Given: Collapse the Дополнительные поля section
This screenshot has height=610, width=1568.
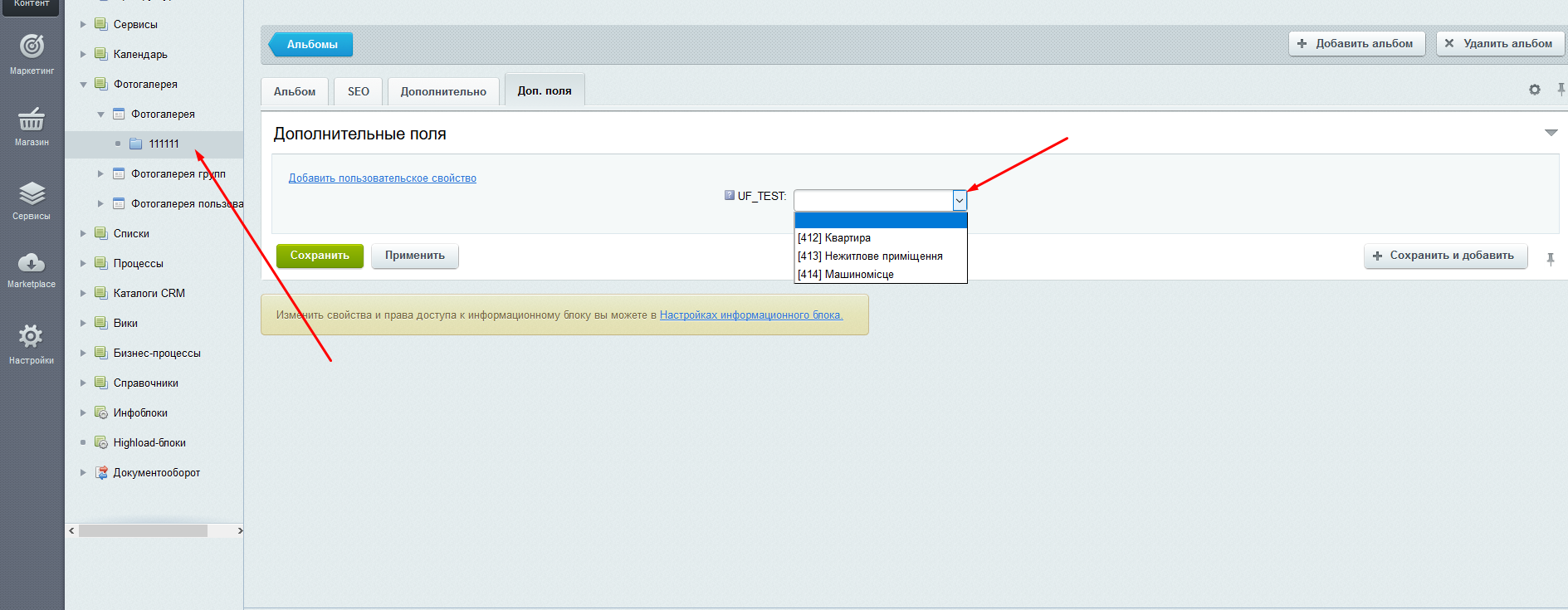Looking at the screenshot, I should coord(1551,133).
